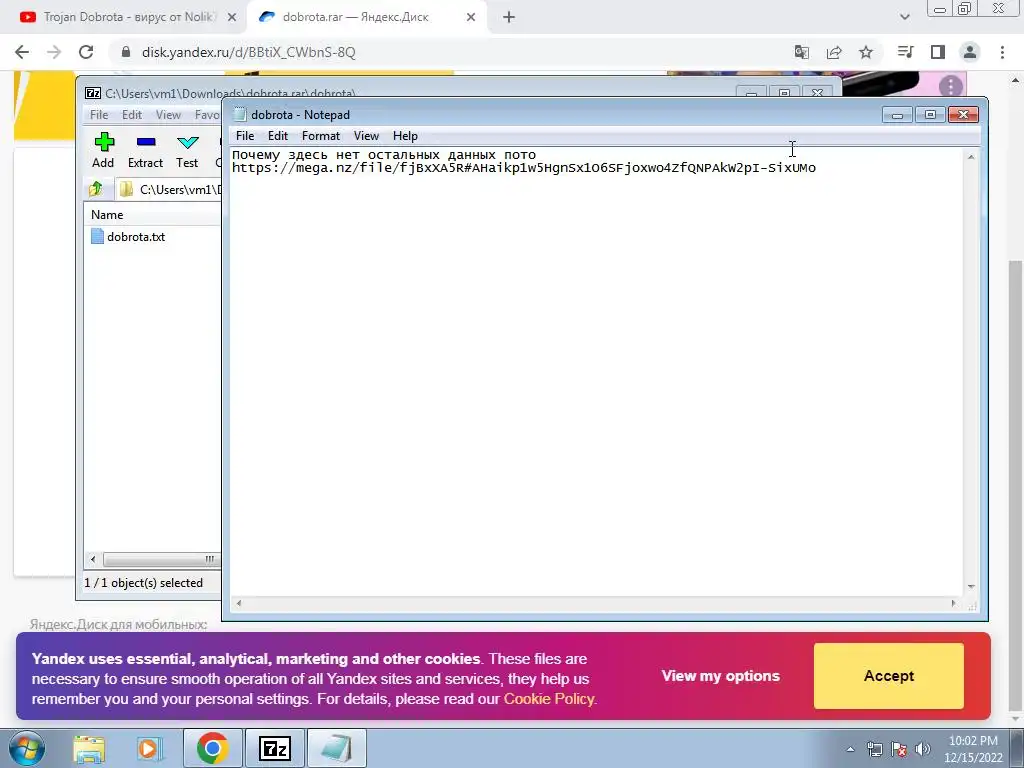Screen dimensions: 1024x768
Task: Click the mega.nz URL line in Notepad
Action: [524, 168]
